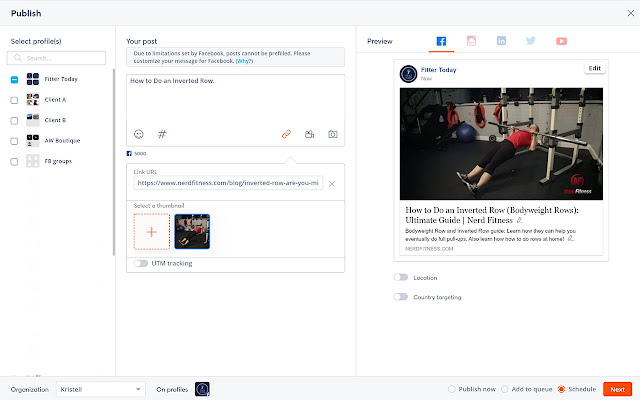640x400 pixels.
Task: Edit the preview headline with pencil icon
Action: coord(519,220)
